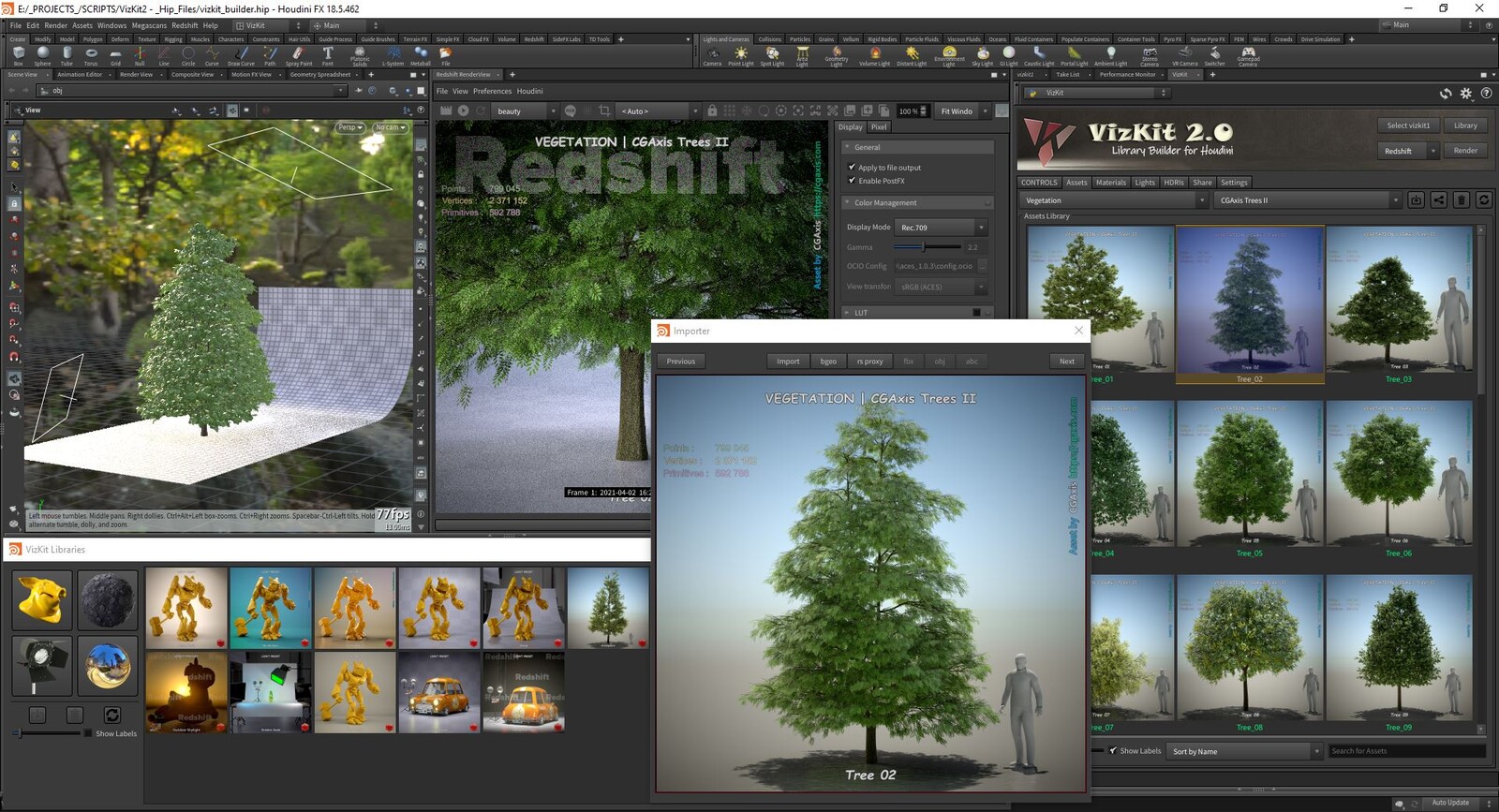
Task: Toggle Enable PostFX checkbox
Action: coord(852,181)
